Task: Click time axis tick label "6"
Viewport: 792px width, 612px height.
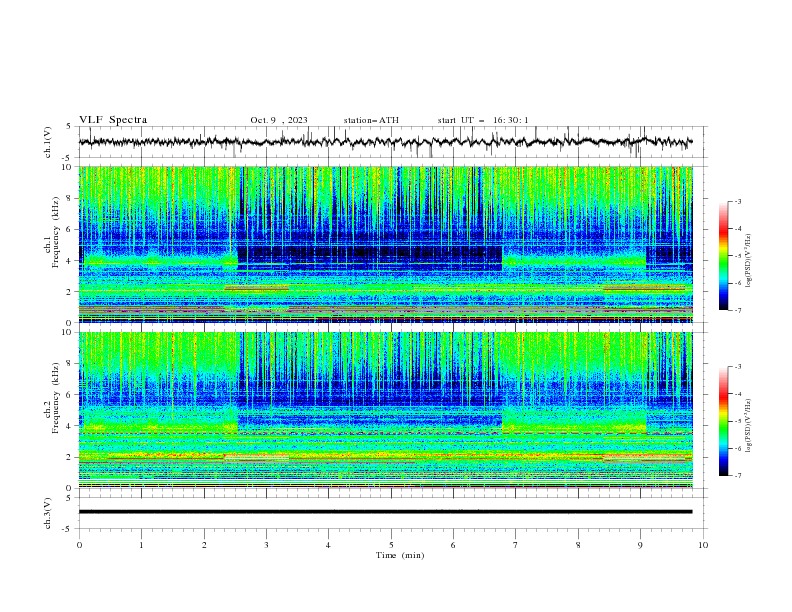Action: coord(453,545)
